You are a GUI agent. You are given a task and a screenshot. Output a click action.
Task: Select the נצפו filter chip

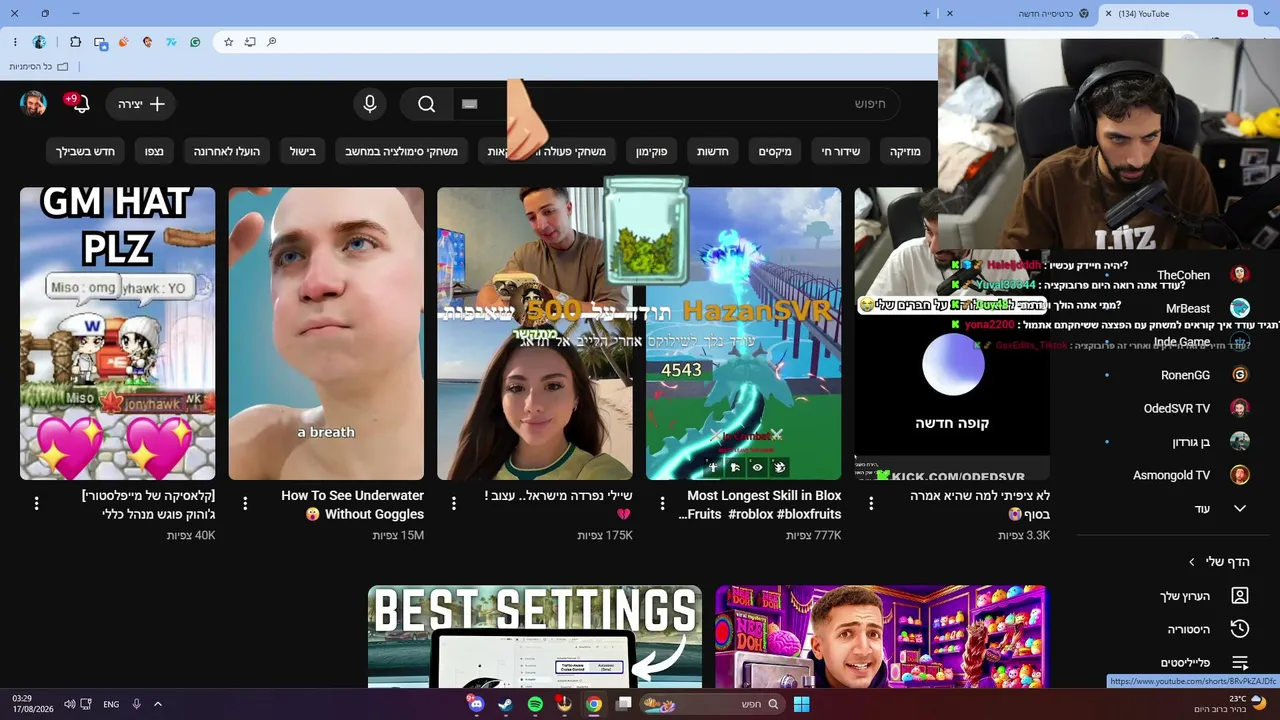pyautogui.click(x=154, y=152)
